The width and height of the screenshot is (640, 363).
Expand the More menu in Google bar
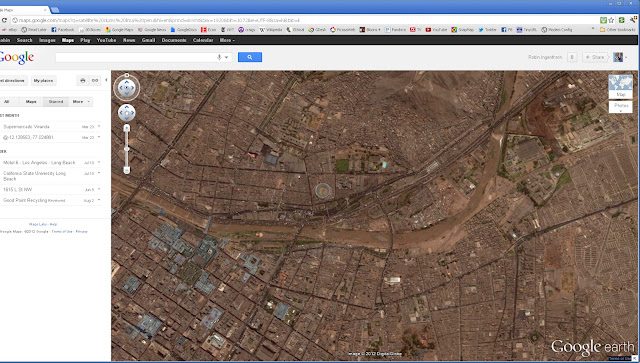coord(227,40)
